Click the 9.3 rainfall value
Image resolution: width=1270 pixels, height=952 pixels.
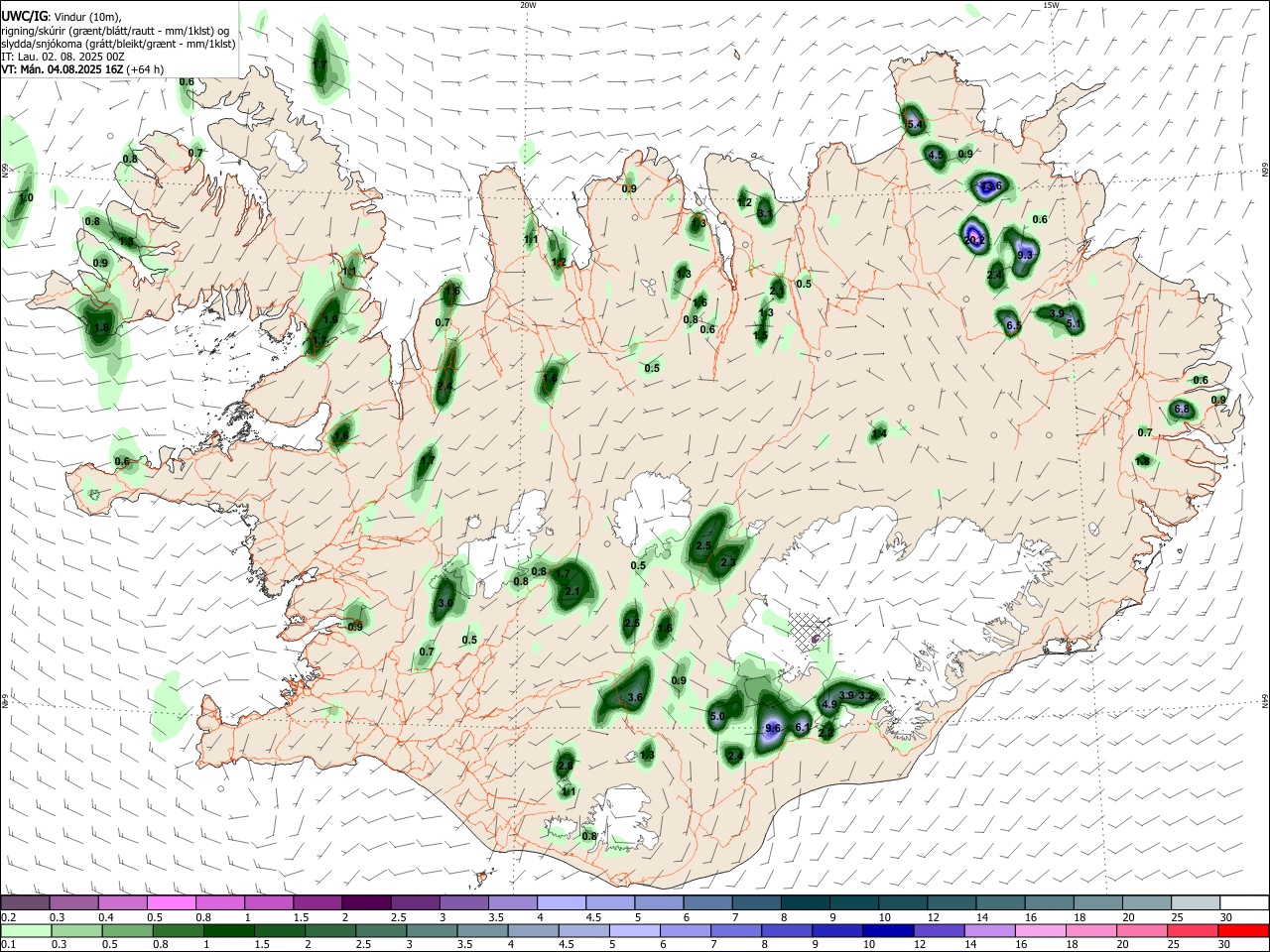coord(1026,255)
